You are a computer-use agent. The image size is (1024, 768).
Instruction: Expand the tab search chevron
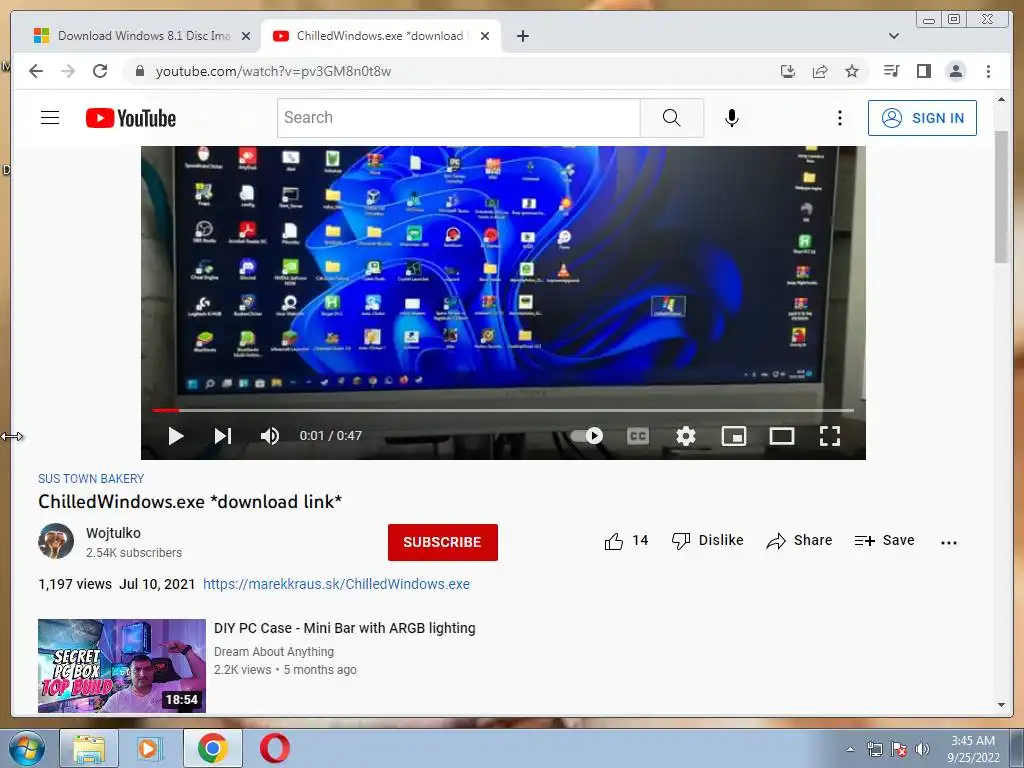pos(893,36)
